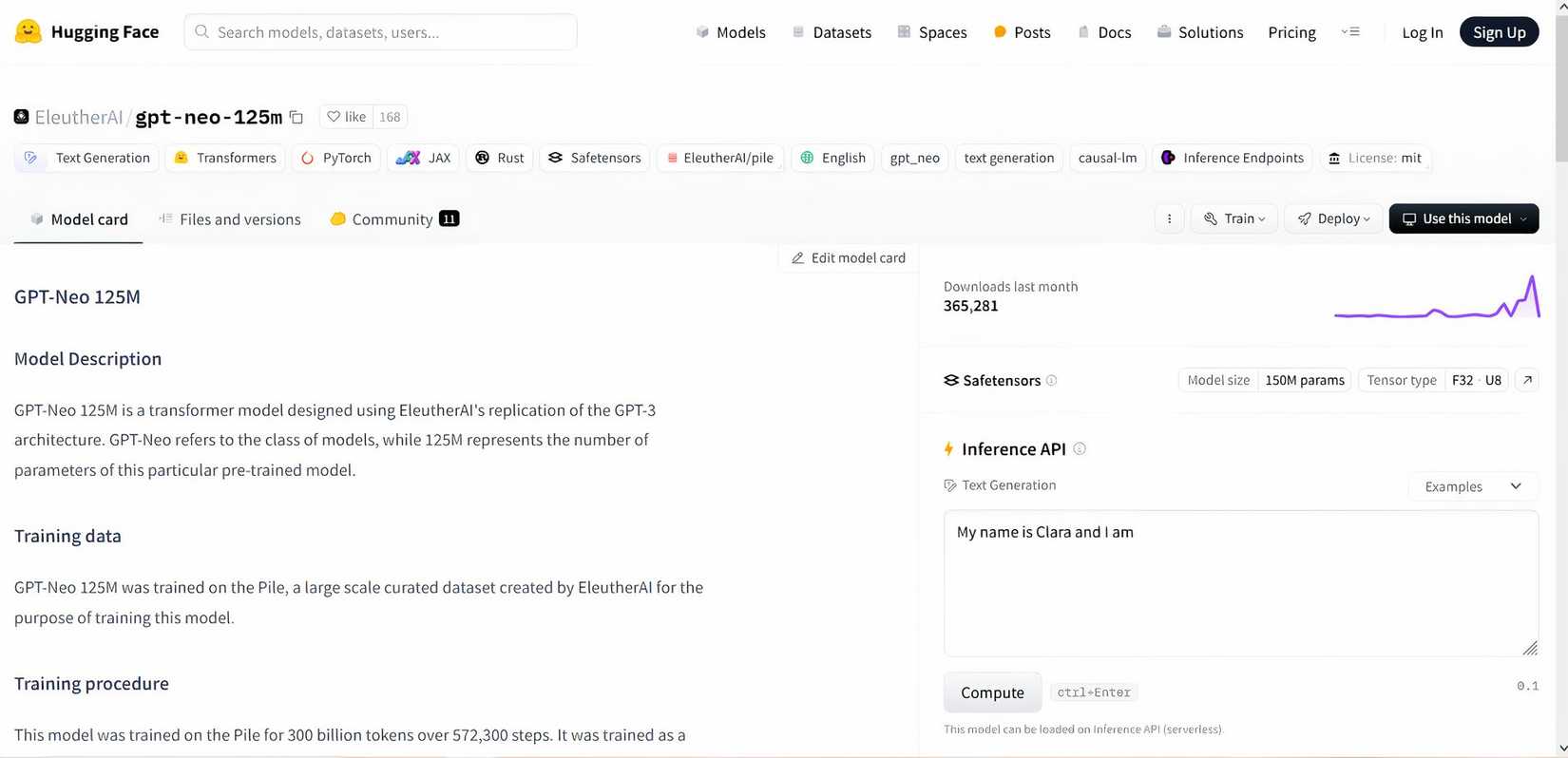Click the Safetensors info icon

(1051, 380)
